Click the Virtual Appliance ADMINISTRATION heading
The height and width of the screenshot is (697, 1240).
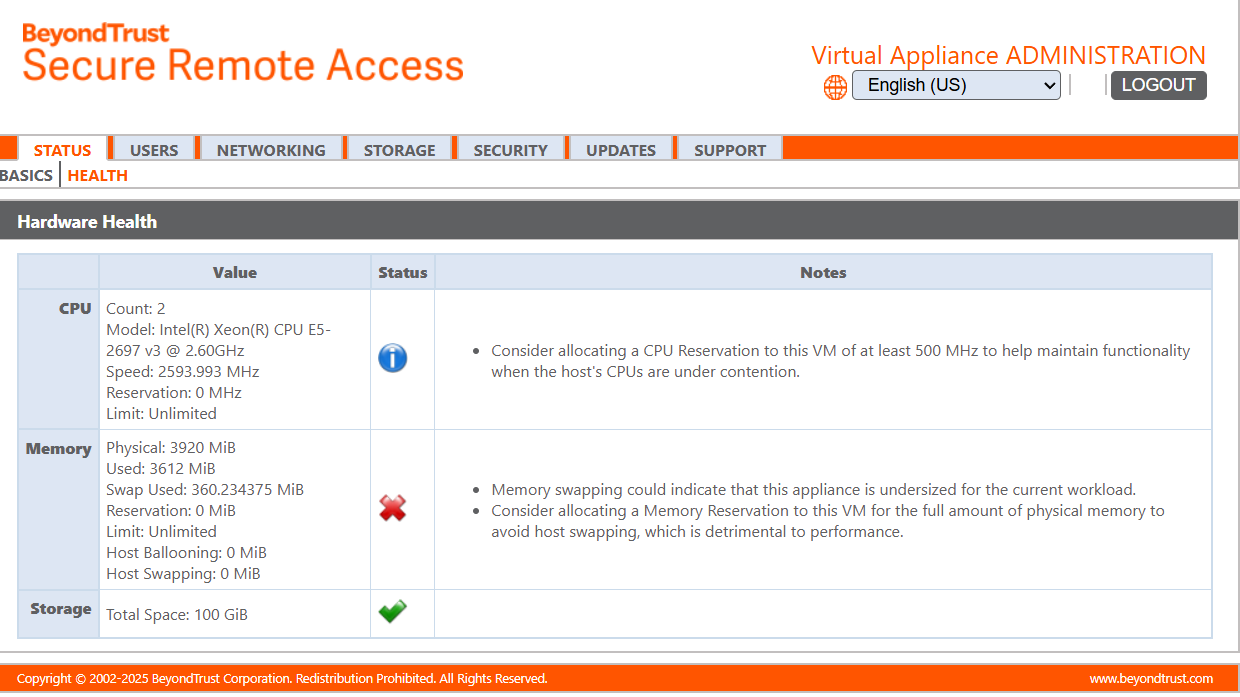1008,55
